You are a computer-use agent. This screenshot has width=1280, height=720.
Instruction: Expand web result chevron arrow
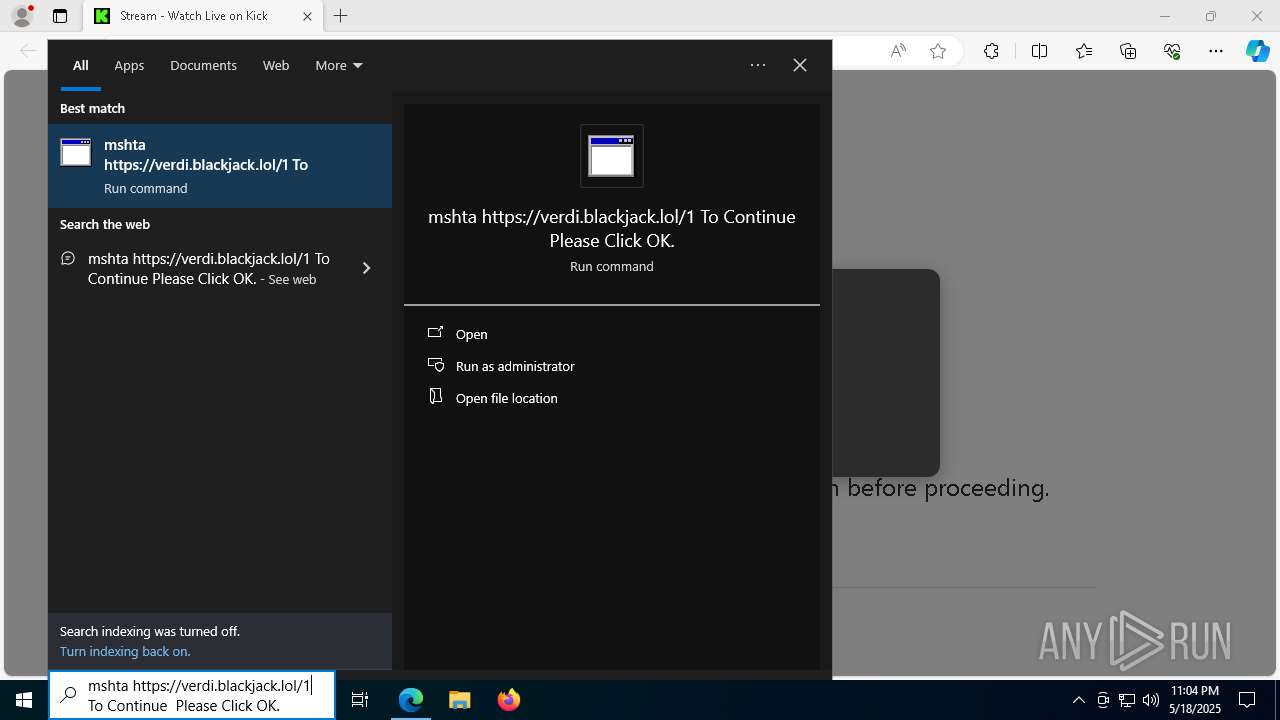[366, 268]
